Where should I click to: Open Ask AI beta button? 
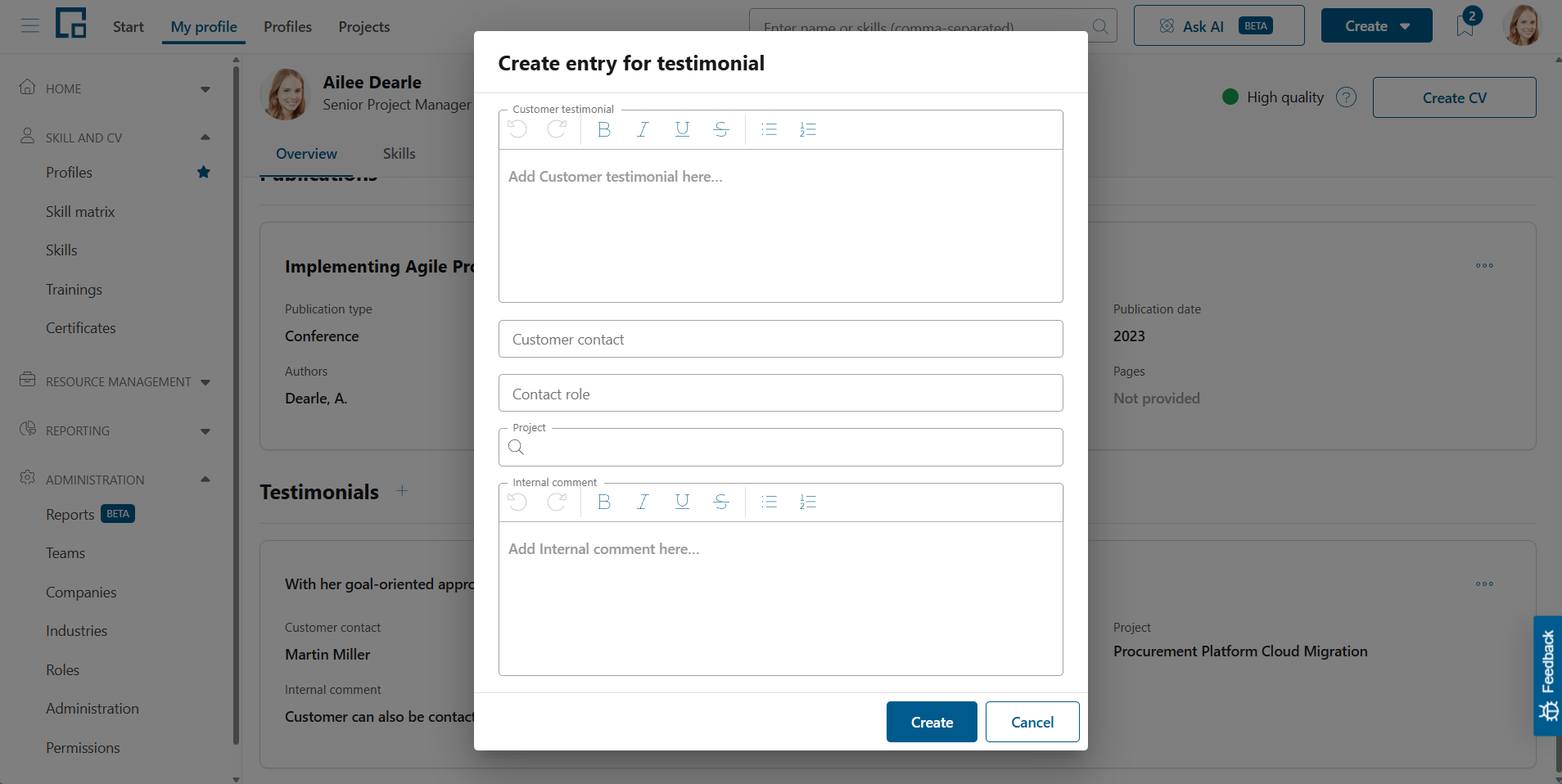point(1219,26)
